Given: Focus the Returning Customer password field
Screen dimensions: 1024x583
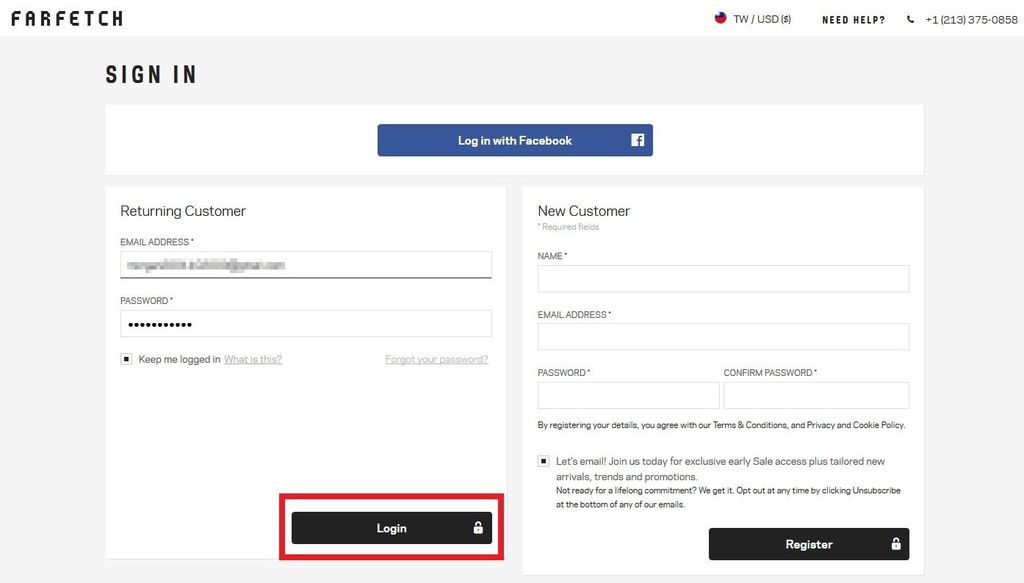Looking at the screenshot, I should pyautogui.click(x=306, y=324).
